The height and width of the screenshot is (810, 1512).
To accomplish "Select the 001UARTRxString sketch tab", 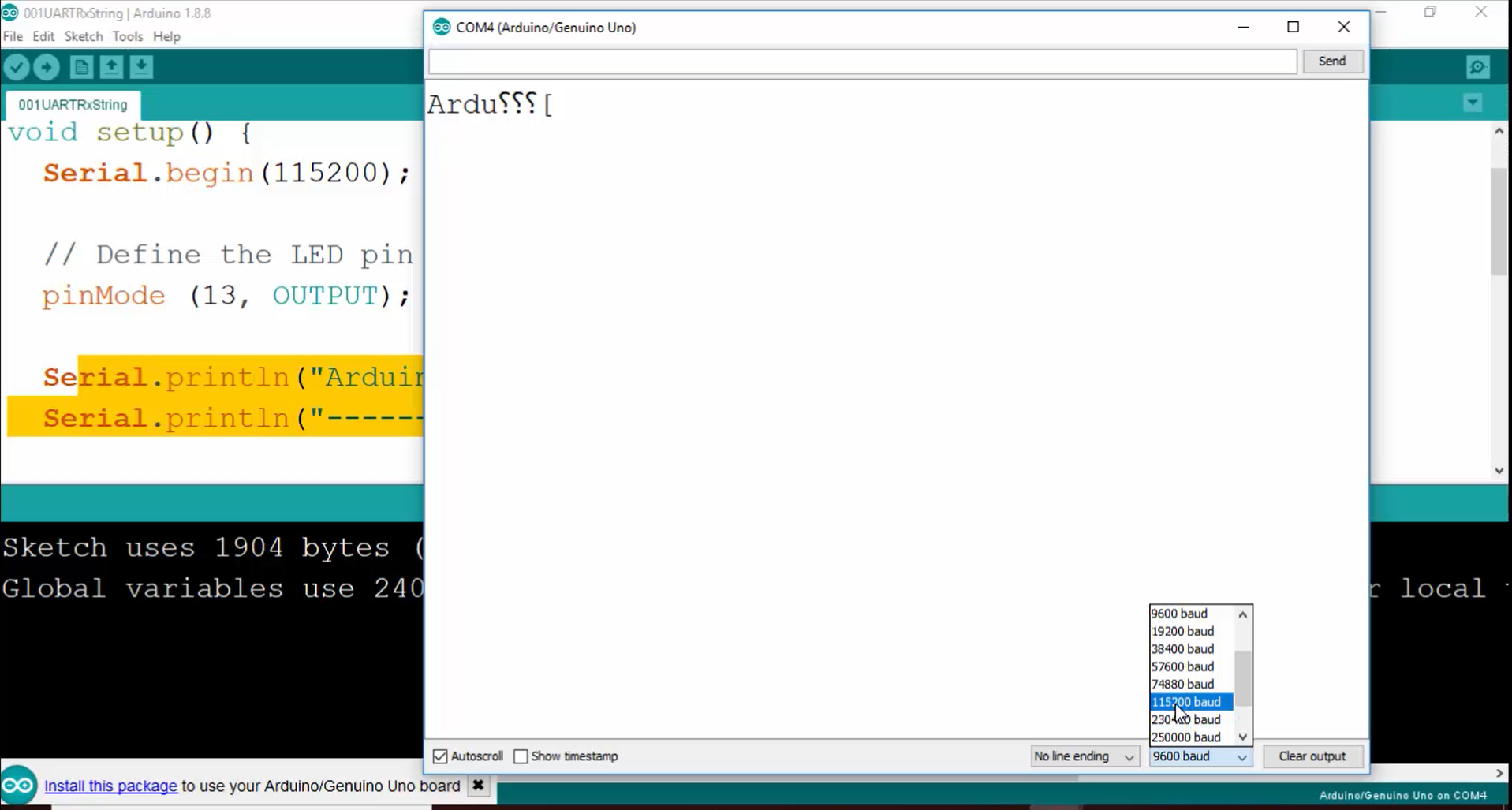I will (x=73, y=104).
